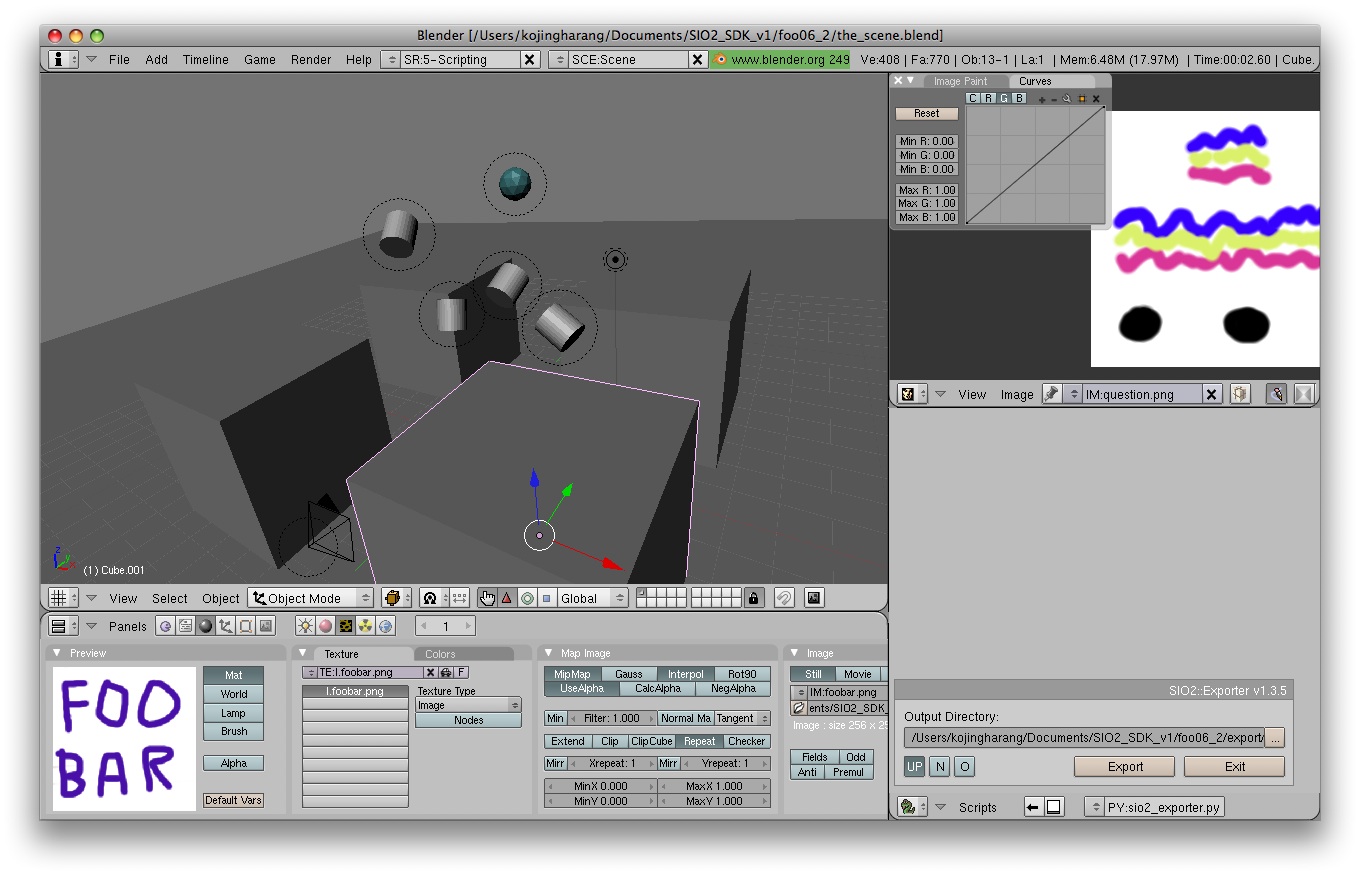
Task: Open the Scripts menu in script window
Action: point(978,807)
